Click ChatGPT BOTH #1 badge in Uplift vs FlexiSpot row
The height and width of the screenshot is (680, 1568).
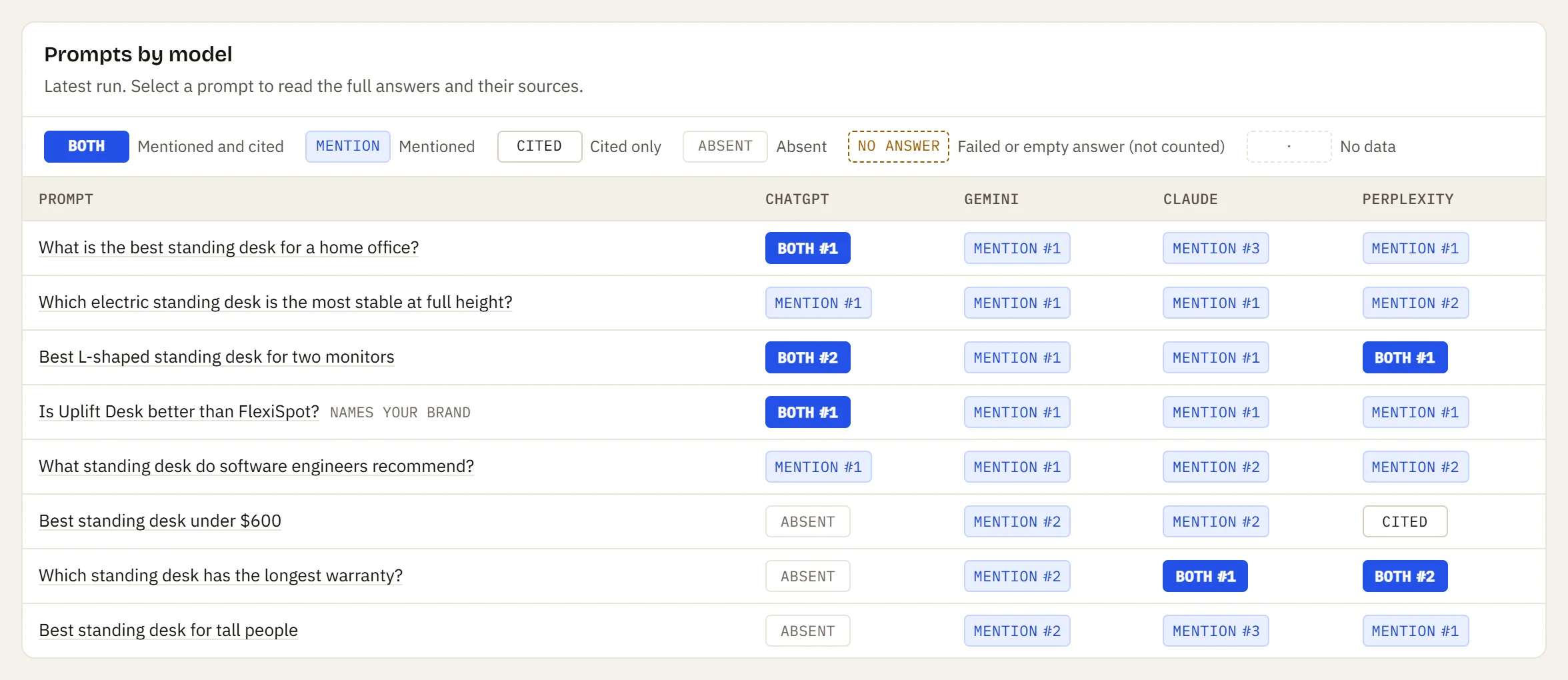pos(807,412)
